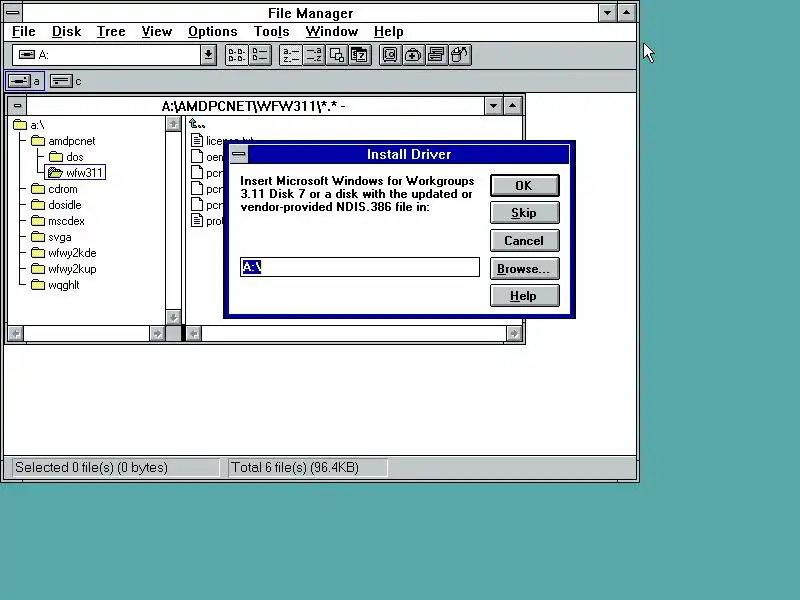Click OK in Install Driver dialog
This screenshot has height=600, width=800.
(x=524, y=185)
